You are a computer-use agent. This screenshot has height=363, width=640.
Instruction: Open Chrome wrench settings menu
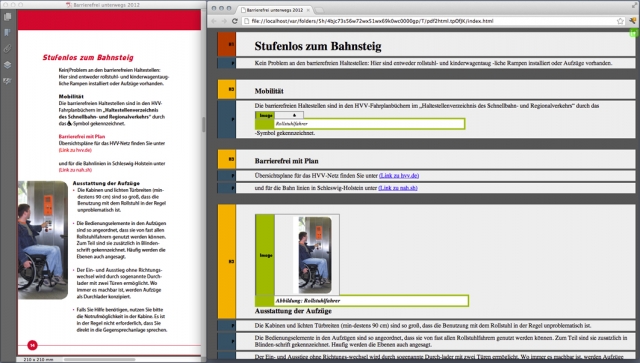click(633, 21)
